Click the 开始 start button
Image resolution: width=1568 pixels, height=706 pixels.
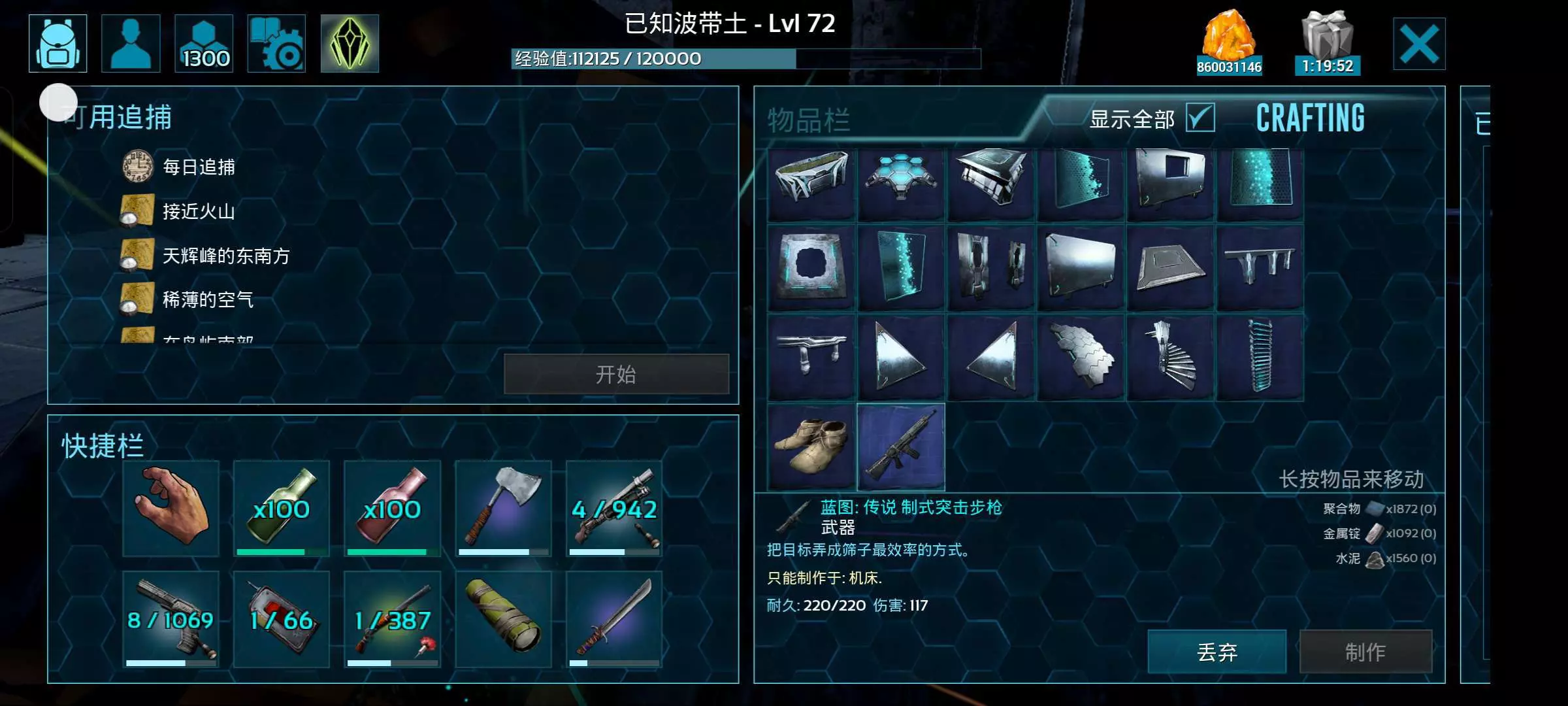tap(616, 374)
